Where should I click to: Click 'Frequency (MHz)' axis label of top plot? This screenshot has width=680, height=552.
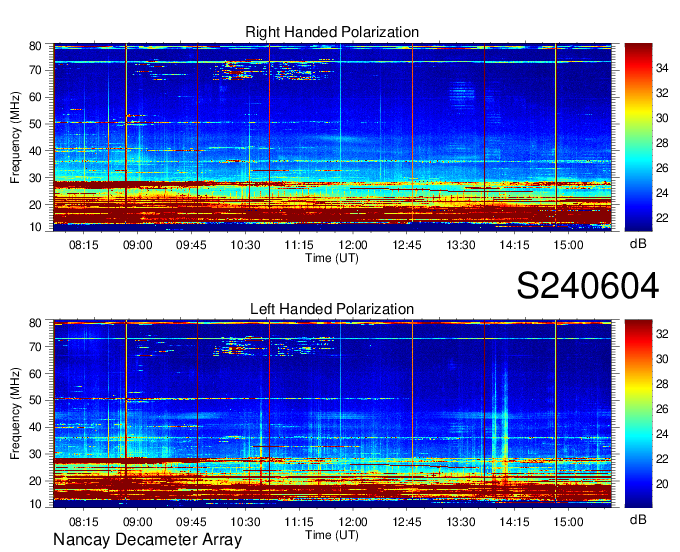coord(15,137)
